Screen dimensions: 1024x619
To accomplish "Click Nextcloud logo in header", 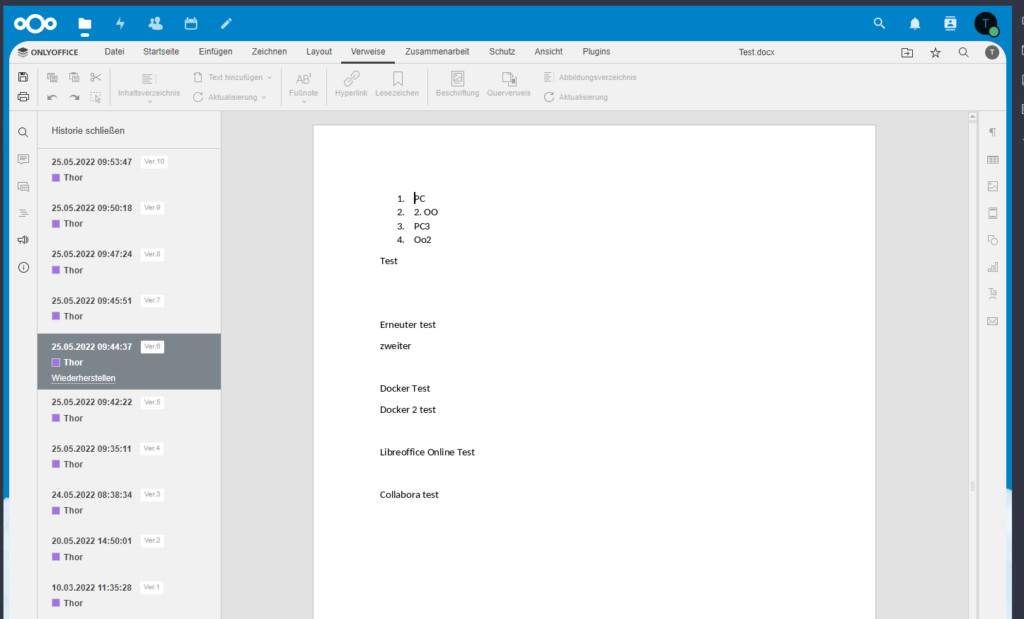I will point(35,24).
